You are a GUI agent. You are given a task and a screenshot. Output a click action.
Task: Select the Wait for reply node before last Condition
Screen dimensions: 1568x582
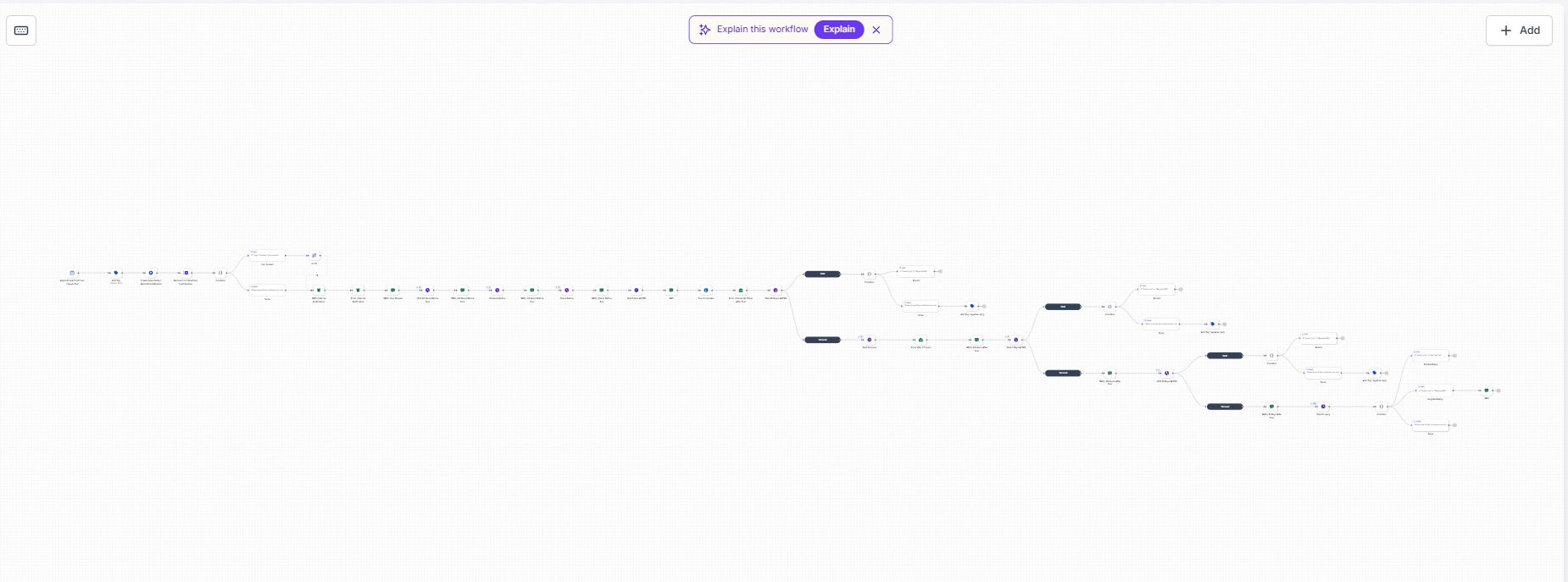pos(1323,406)
